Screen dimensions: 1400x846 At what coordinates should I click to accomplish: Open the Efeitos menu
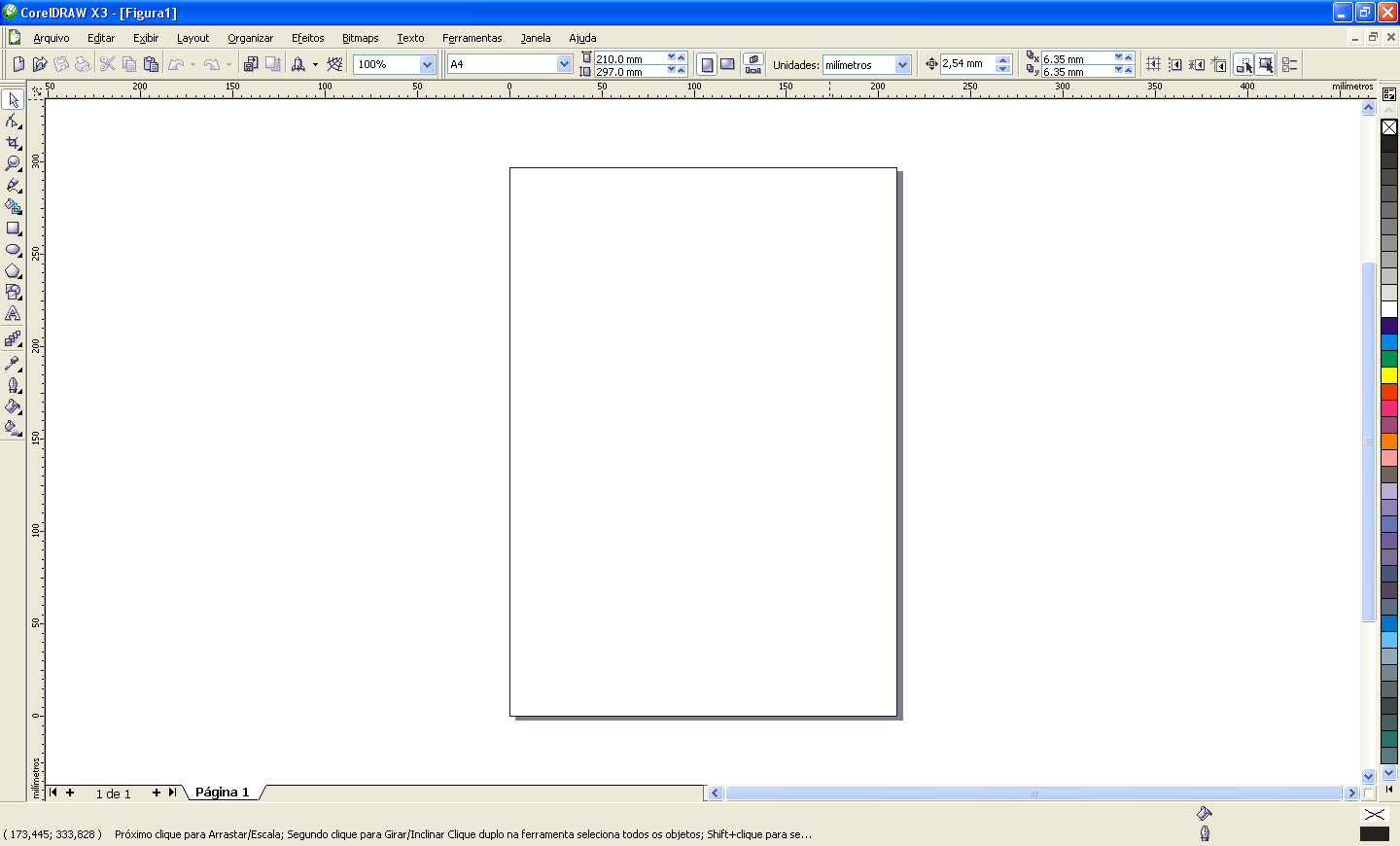click(308, 38)
